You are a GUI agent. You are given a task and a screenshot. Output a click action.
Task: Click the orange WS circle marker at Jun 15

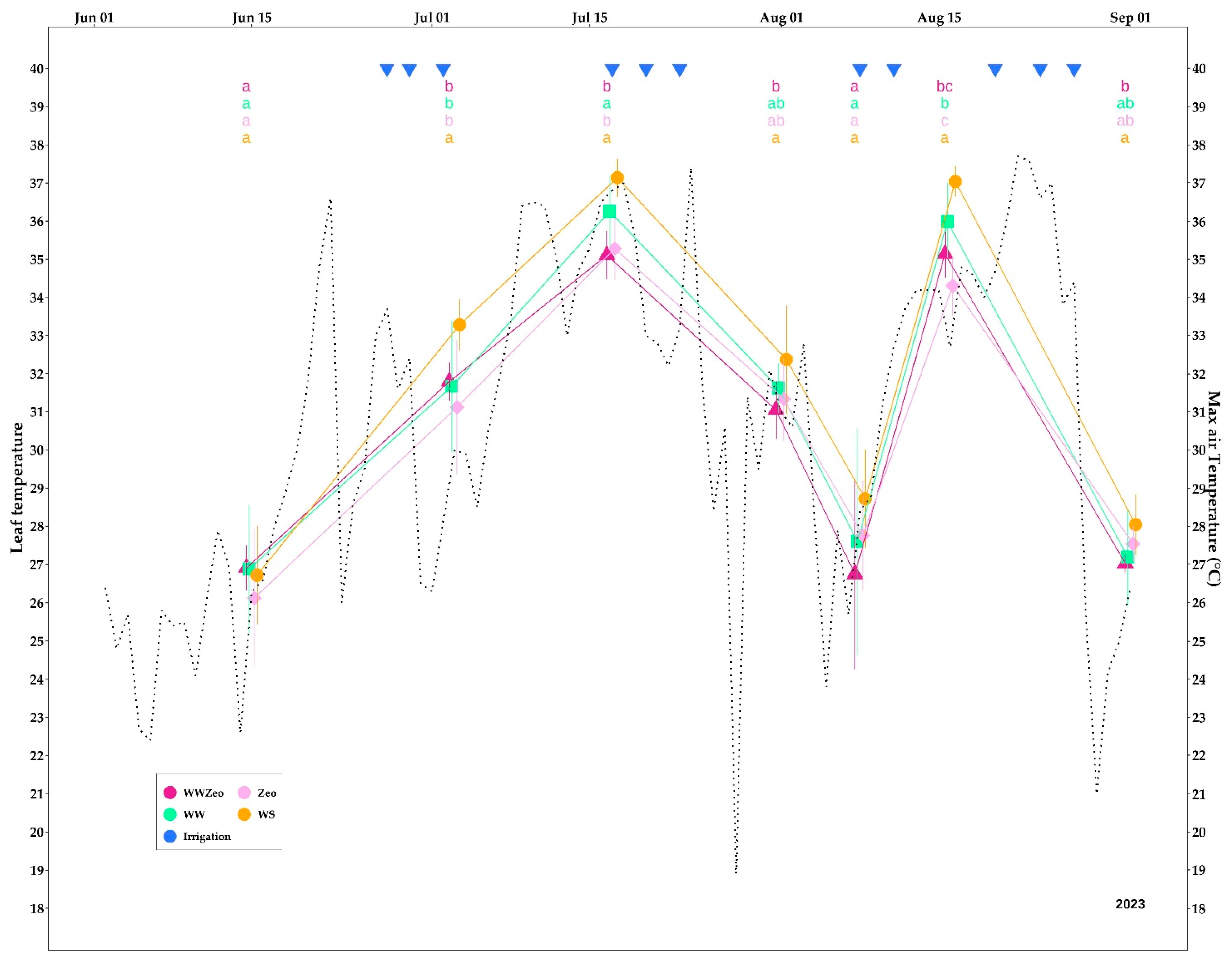[x=257, y=575]
